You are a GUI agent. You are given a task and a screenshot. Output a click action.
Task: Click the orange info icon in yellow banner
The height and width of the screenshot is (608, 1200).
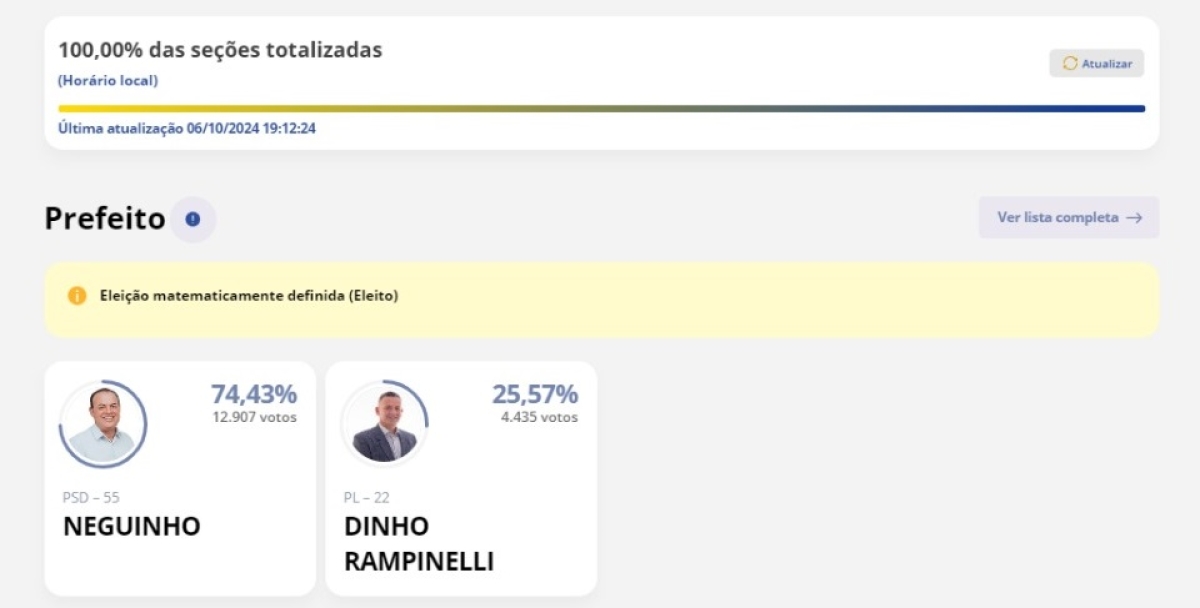tap(77, 296)
